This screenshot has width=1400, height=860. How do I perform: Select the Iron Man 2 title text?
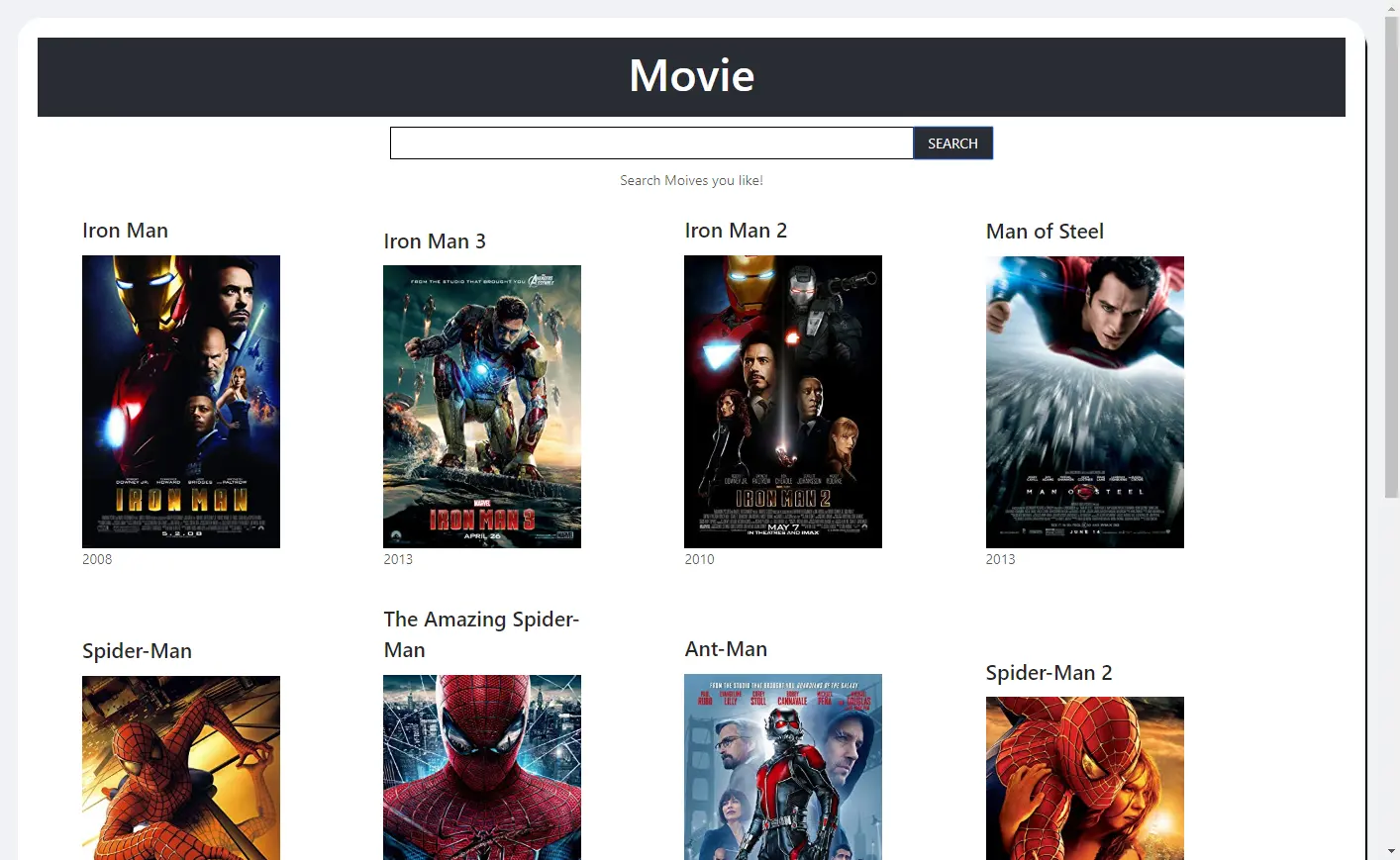tap(736, 231)
